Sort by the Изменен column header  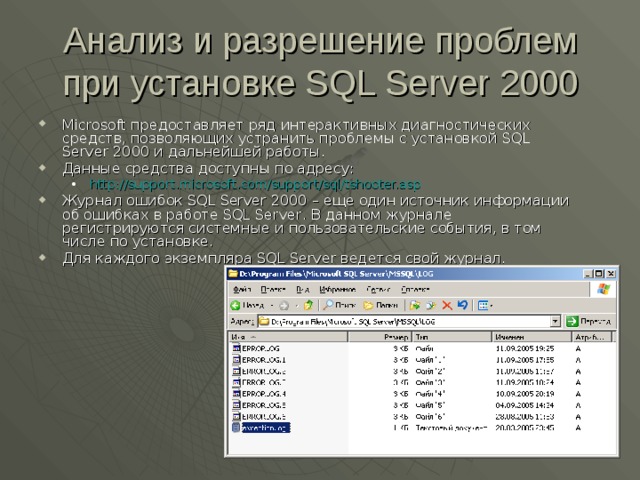coord(532,337)
